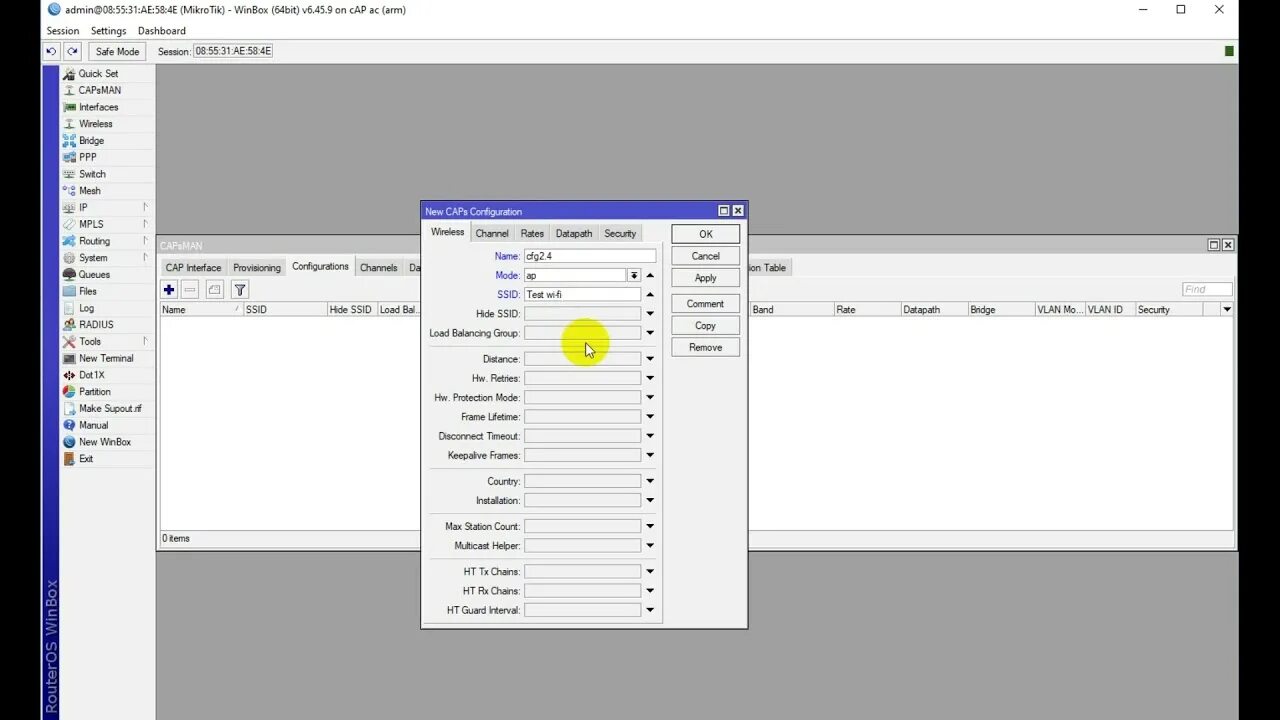Open Partition from sidebar
The height and width of the screenshot is (720, 1280).
click(95, 392)
